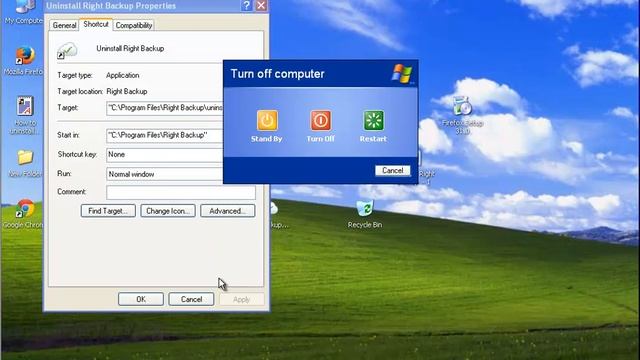Viewport: 640px width, 360px height.
Task: Select the How to uninstall document icon
Action: (25, 106)
